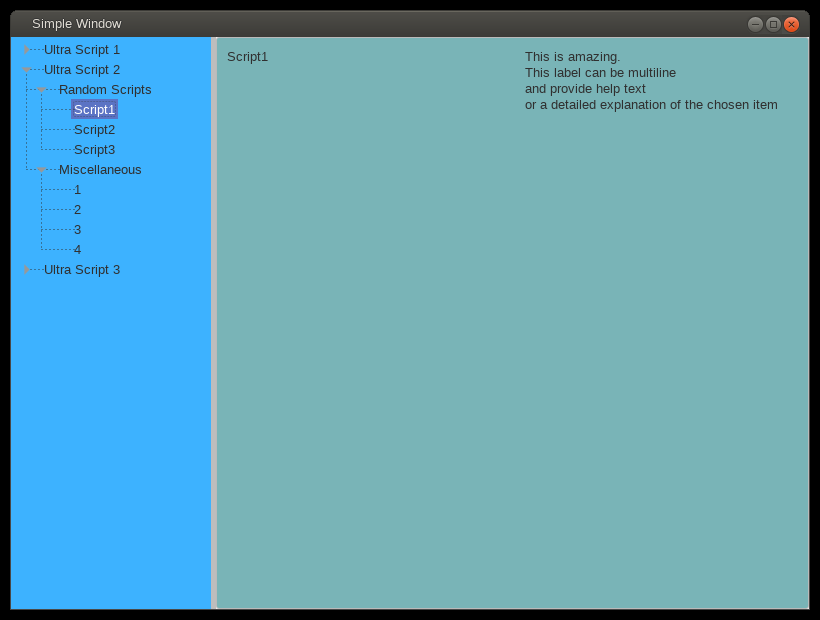Select Script1 in the tree
Viewport: 820px width, 620px height.
(94, 110)
